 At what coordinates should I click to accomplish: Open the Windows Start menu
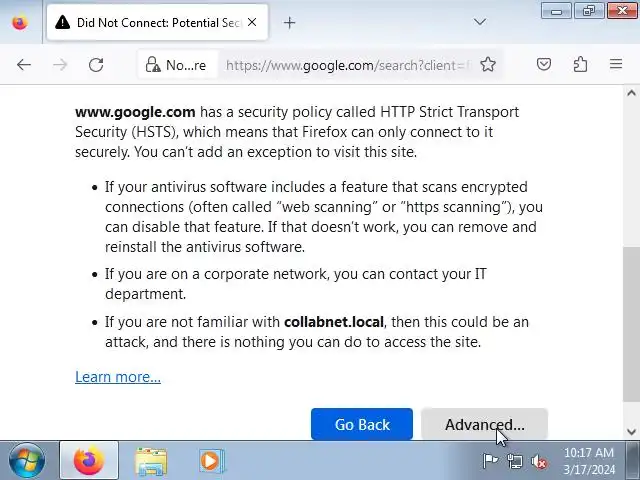(x=28, y=461)
